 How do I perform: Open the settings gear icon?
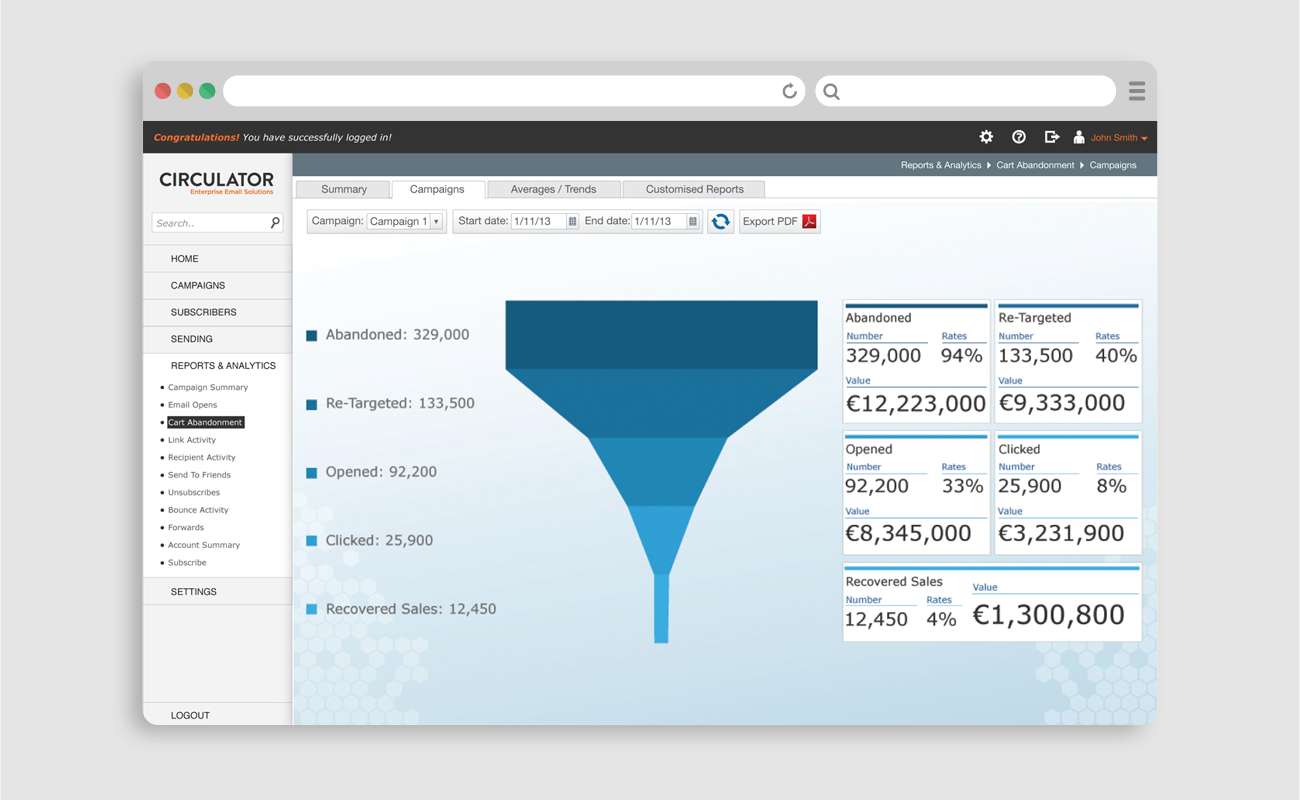click(x=986, y=137)
